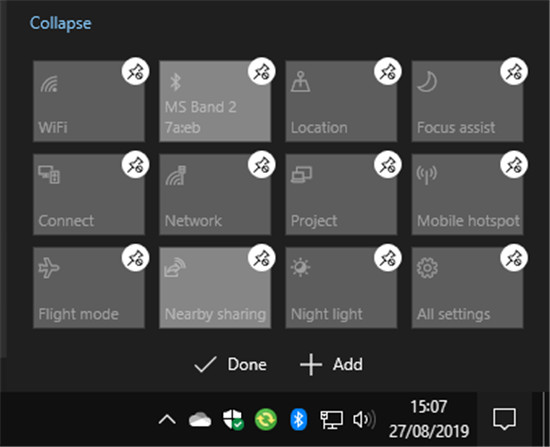This screenshot has height=447, width=550.
Task: Toggle the Mobile hotspot tile
Action: pos(467,195)
